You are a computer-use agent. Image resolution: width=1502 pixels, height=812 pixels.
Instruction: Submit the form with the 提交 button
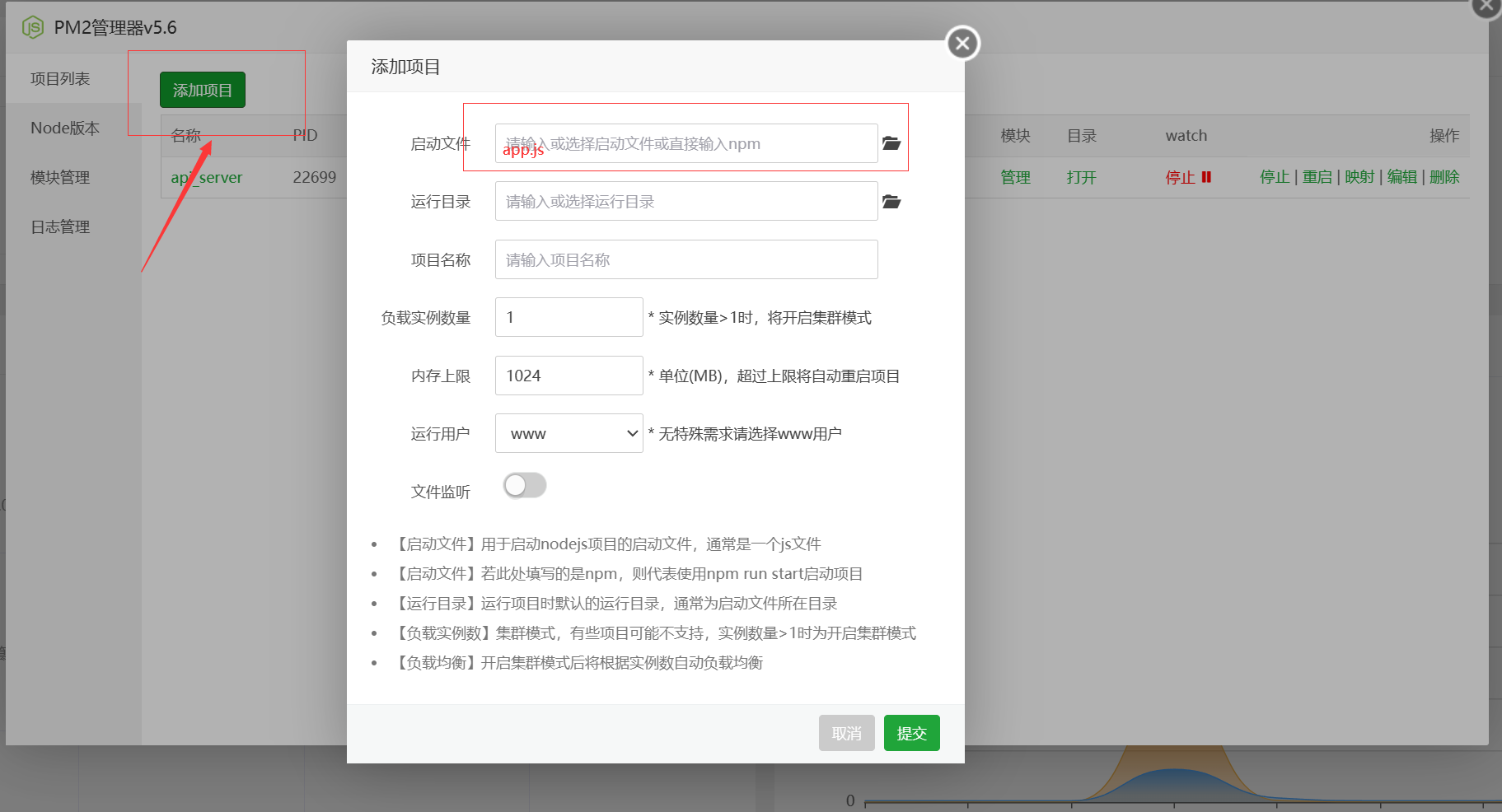click(911, 733)
